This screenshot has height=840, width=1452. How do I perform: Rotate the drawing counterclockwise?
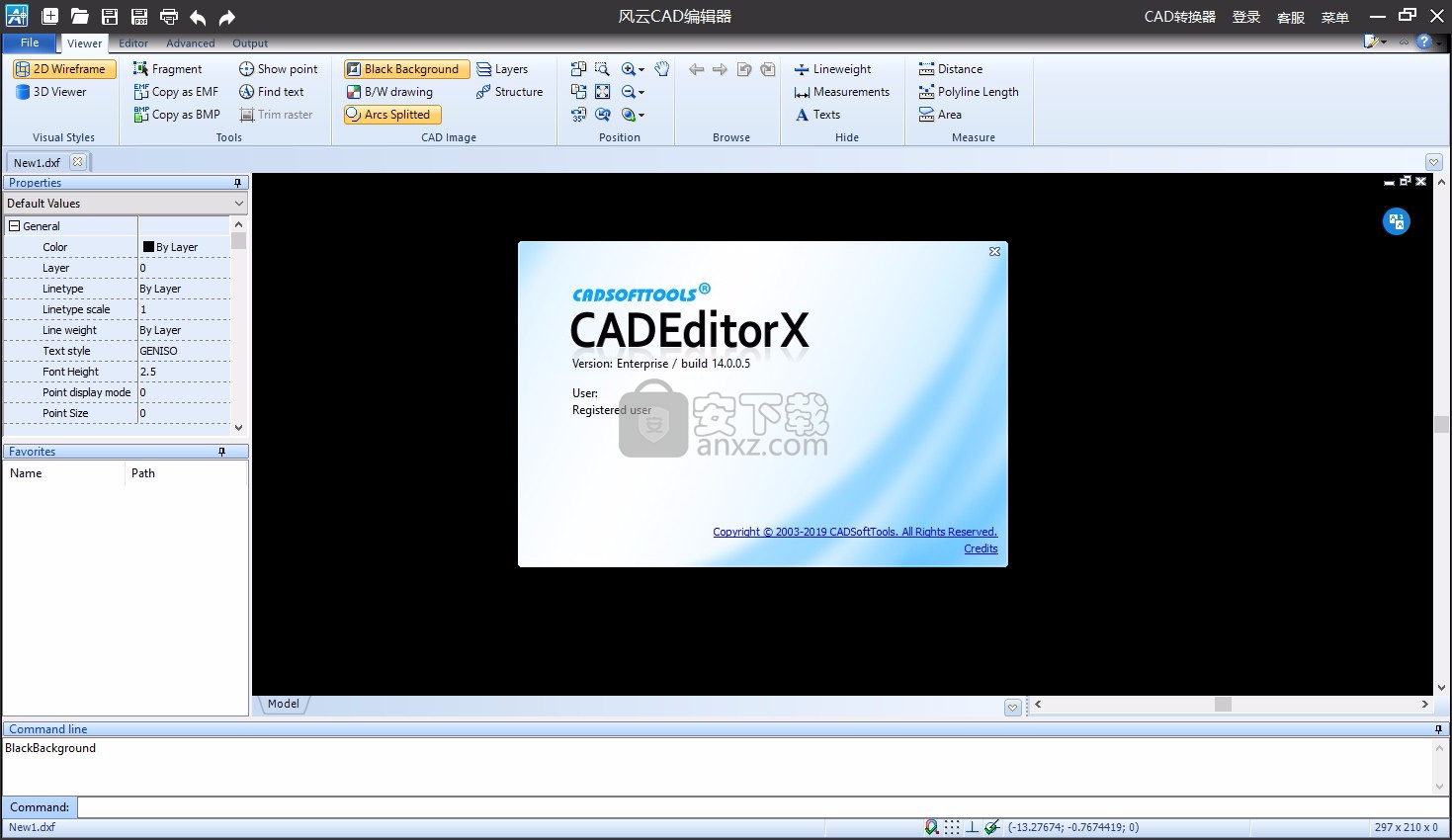tap(579, 69)
